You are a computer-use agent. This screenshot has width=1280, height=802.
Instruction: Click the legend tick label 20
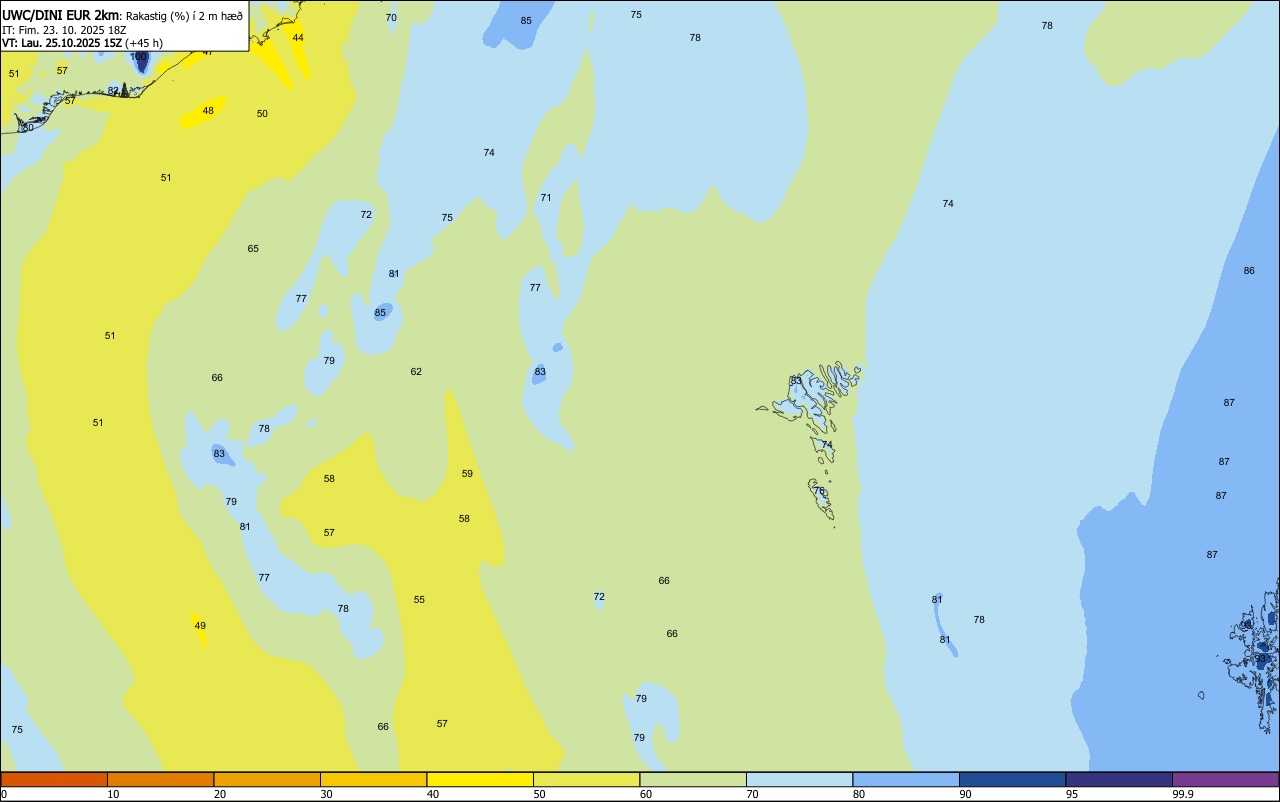click(x=220, y=794)
